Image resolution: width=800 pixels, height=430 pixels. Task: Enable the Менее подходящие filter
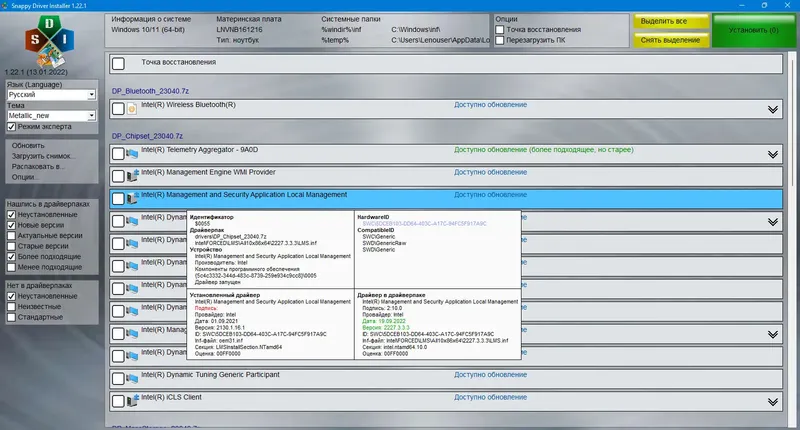pos(11,267)
